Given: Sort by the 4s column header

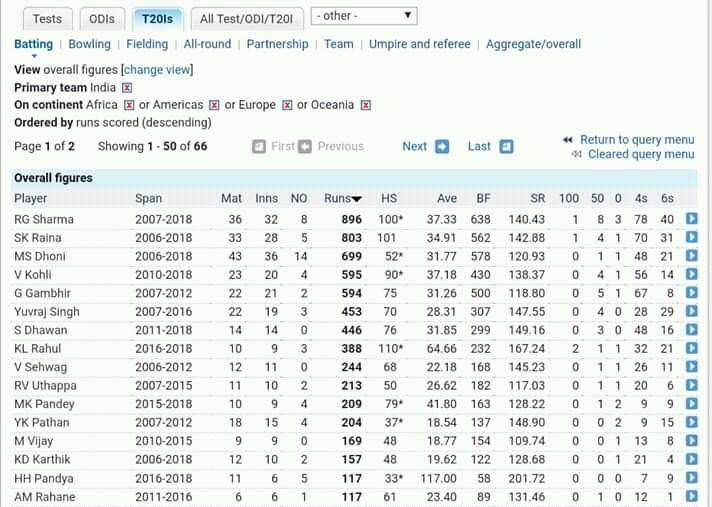Looking at the screenshot, I should point(641,198).
